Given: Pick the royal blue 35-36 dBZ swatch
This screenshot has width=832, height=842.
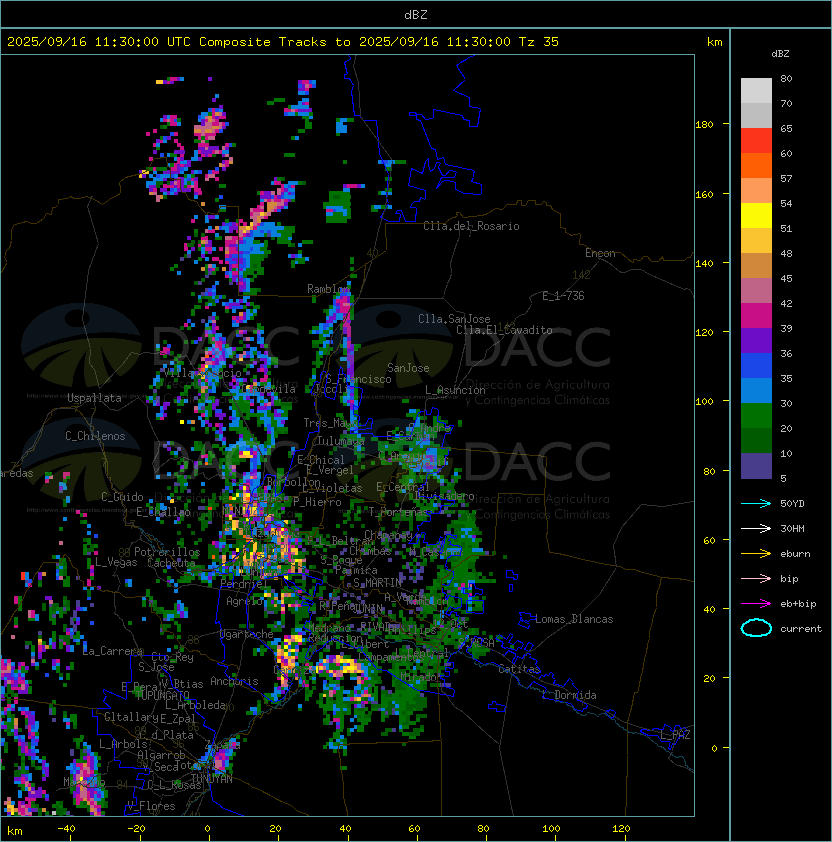Looking at the screenshot, I should [756, 366].
